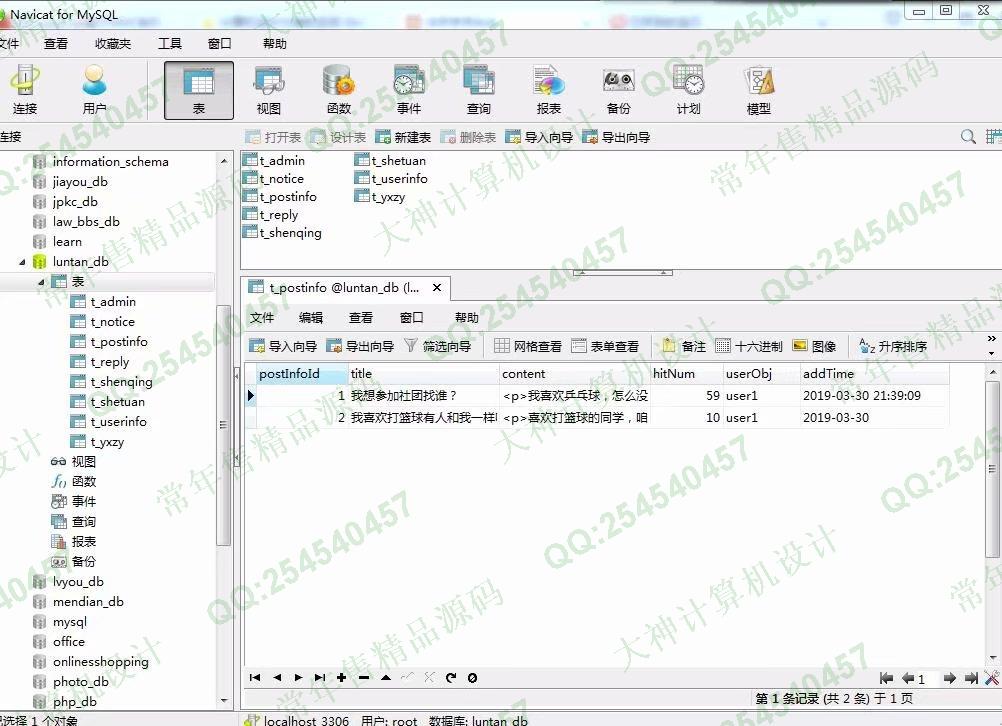Open the 视图 (View) toolbar icon
The image size is (1002, 726).
click(268, 89)
